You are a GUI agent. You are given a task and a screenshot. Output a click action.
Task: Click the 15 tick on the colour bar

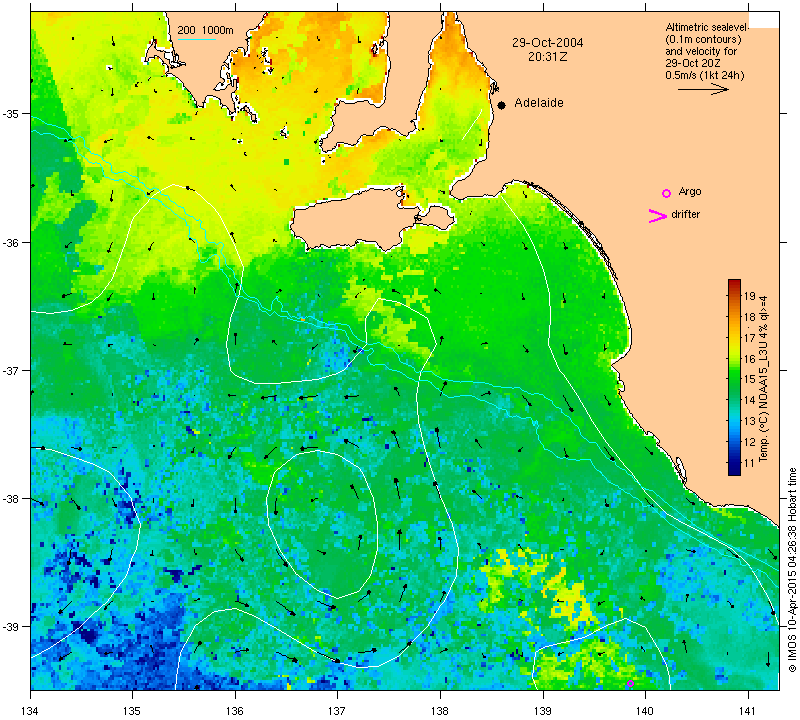(x=749, y=379)
